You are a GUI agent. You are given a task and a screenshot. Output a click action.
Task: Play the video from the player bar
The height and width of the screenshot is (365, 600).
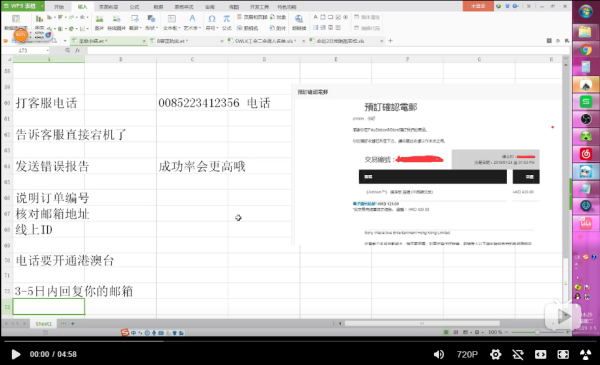(16, 354)
